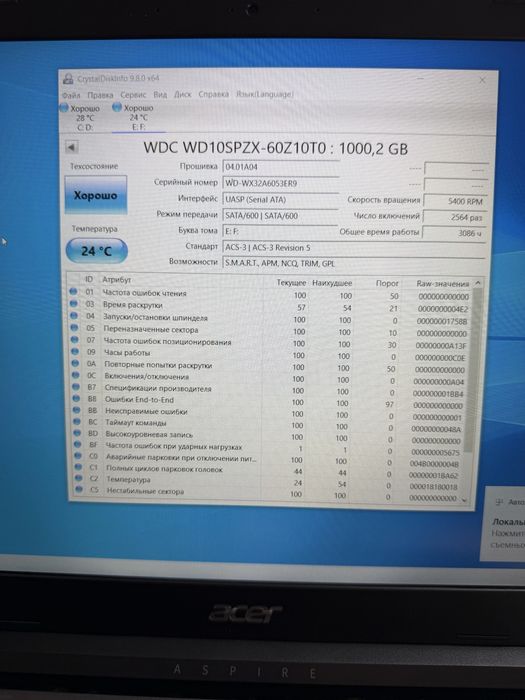Click status icon of attribute C5
This screenshot has width=525, height=700.
pyautogui.click(x=79, y=490)
